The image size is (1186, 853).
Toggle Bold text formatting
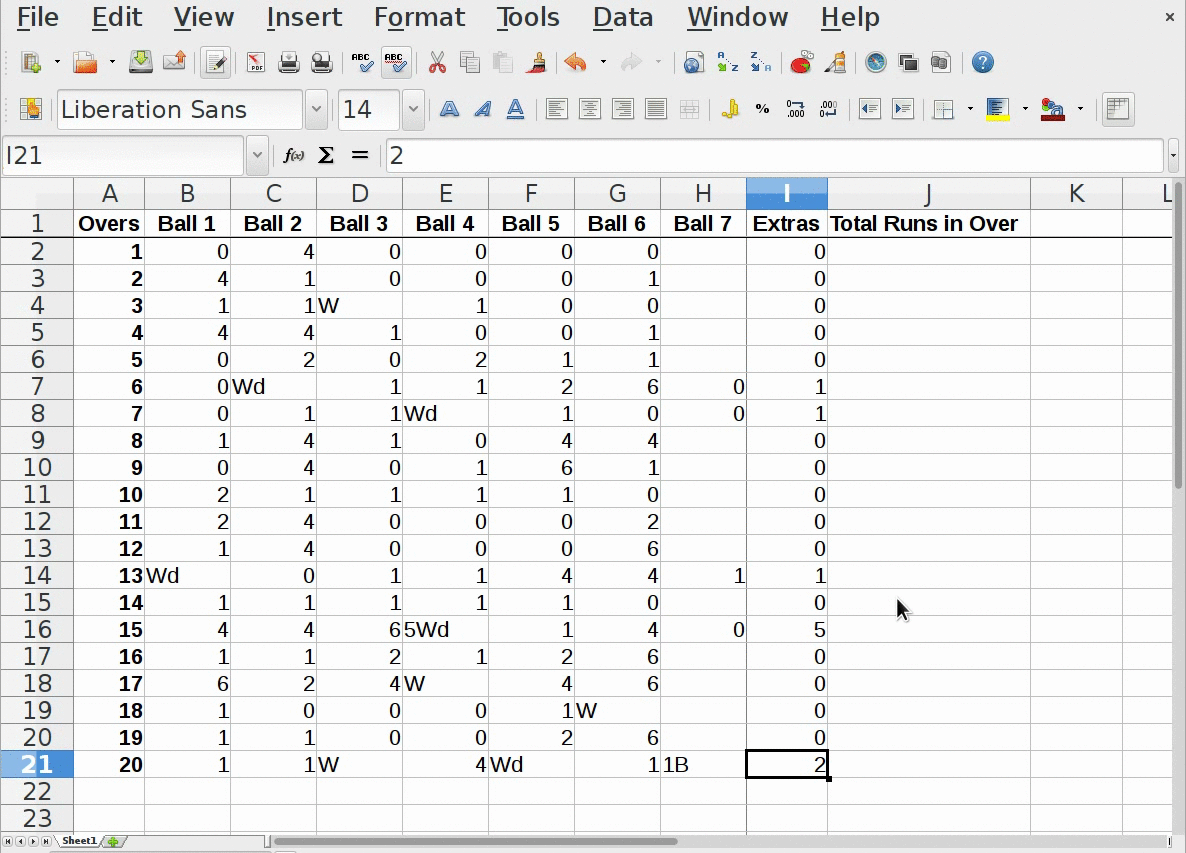450,110
